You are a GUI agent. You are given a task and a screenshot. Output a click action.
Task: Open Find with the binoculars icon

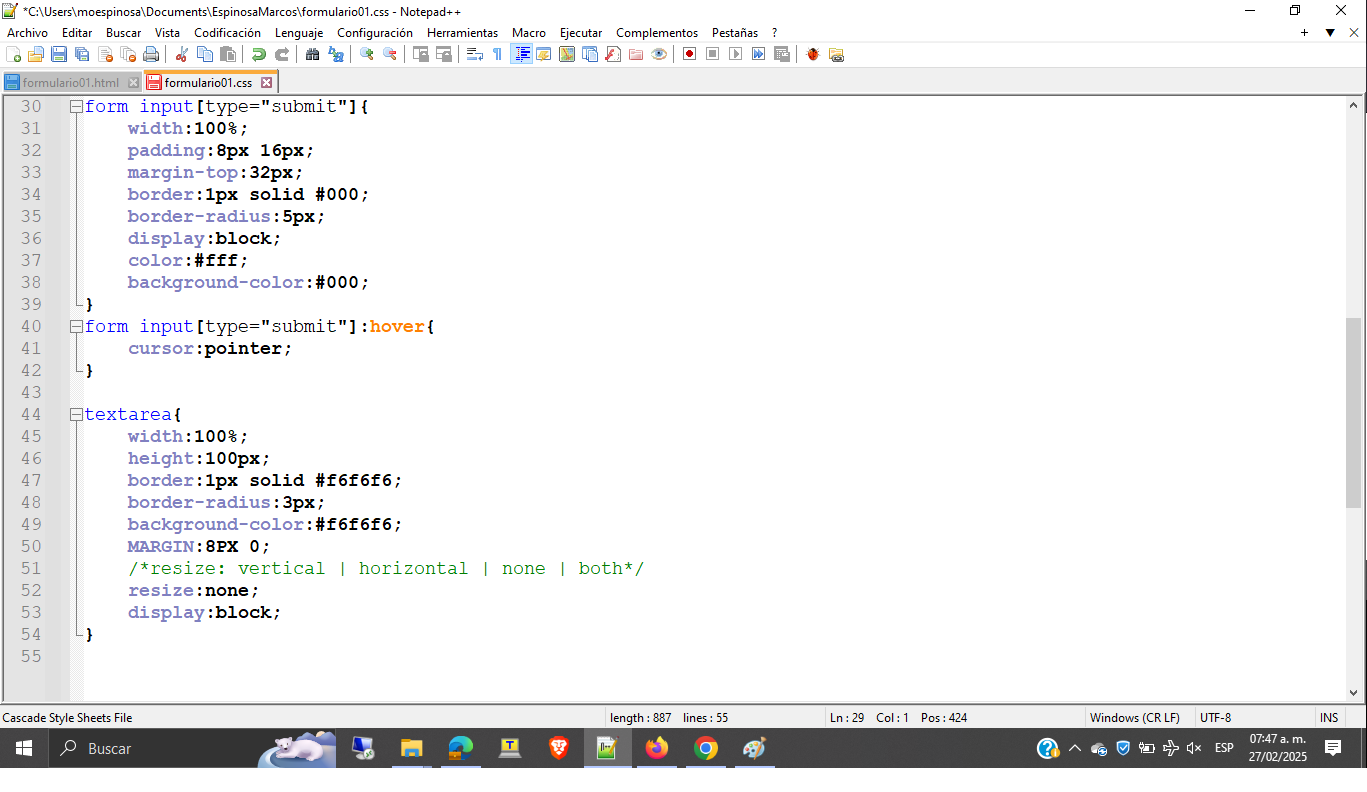click(x=313, y=54)
